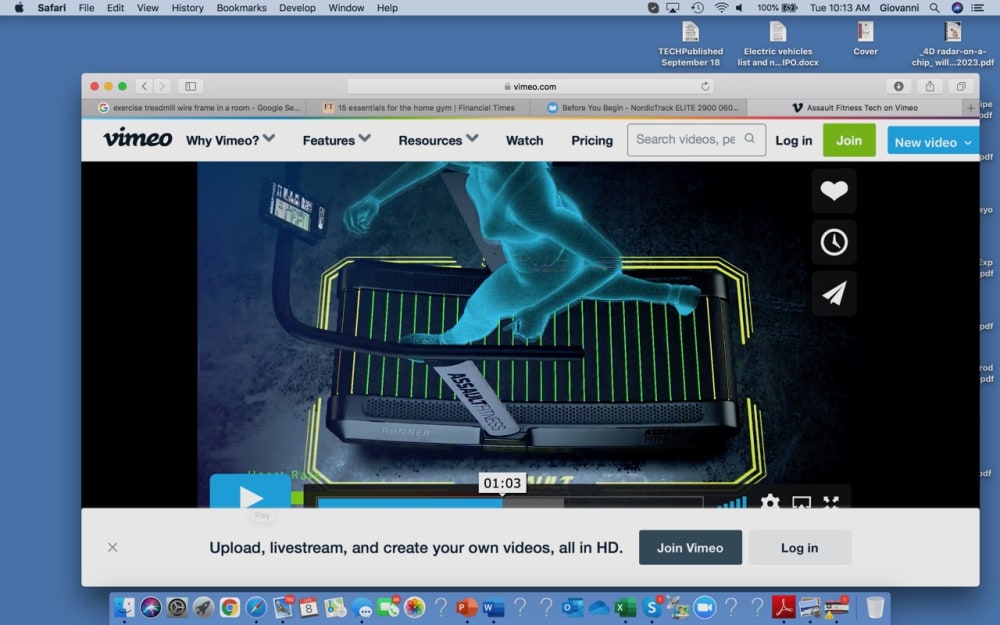The image size is (1000, 625).
Task: Expand the Why Vimeo? menu
Action: (x=230, y=140)
